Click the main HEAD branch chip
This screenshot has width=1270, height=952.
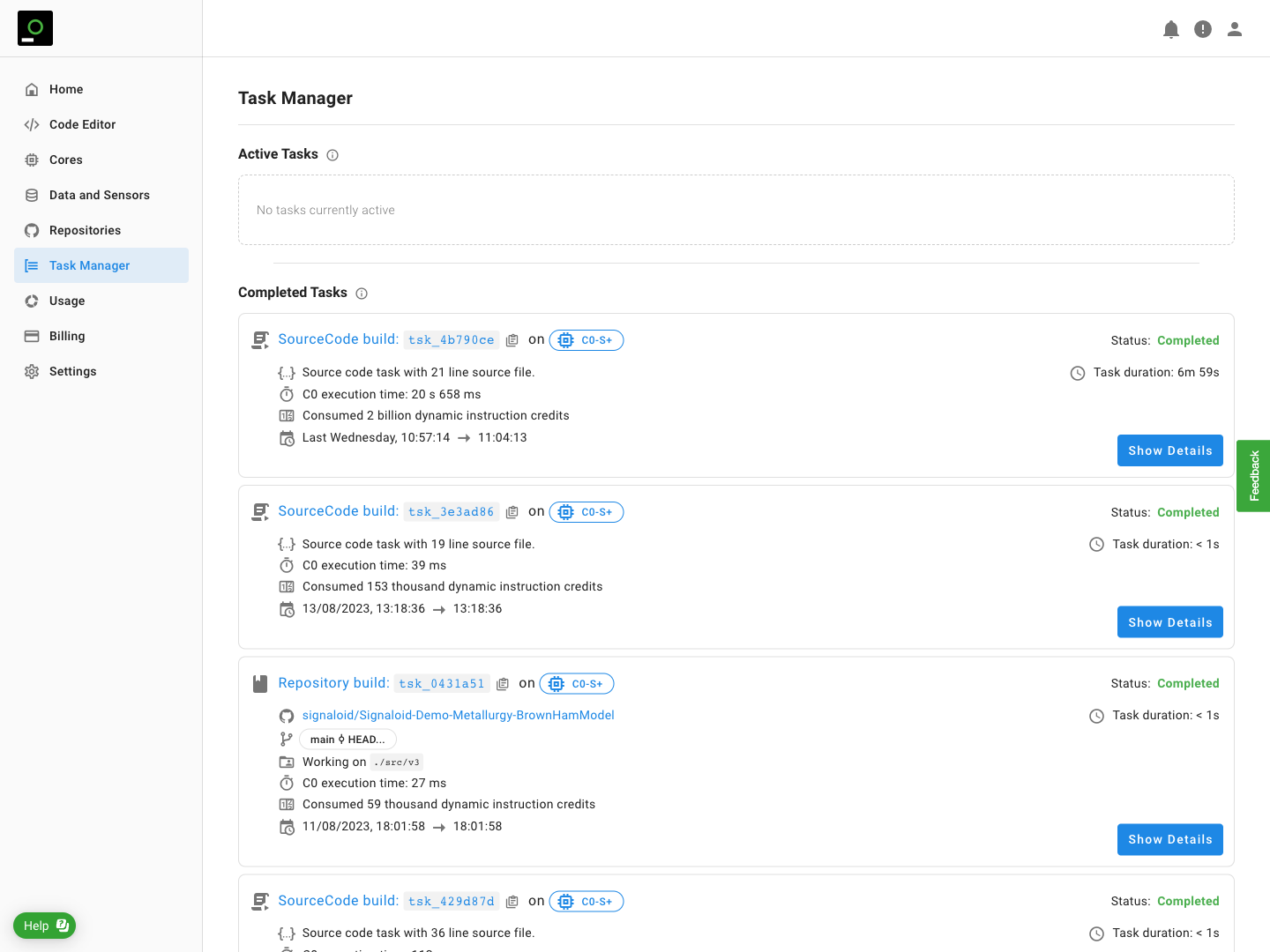(x=347, y=740)
